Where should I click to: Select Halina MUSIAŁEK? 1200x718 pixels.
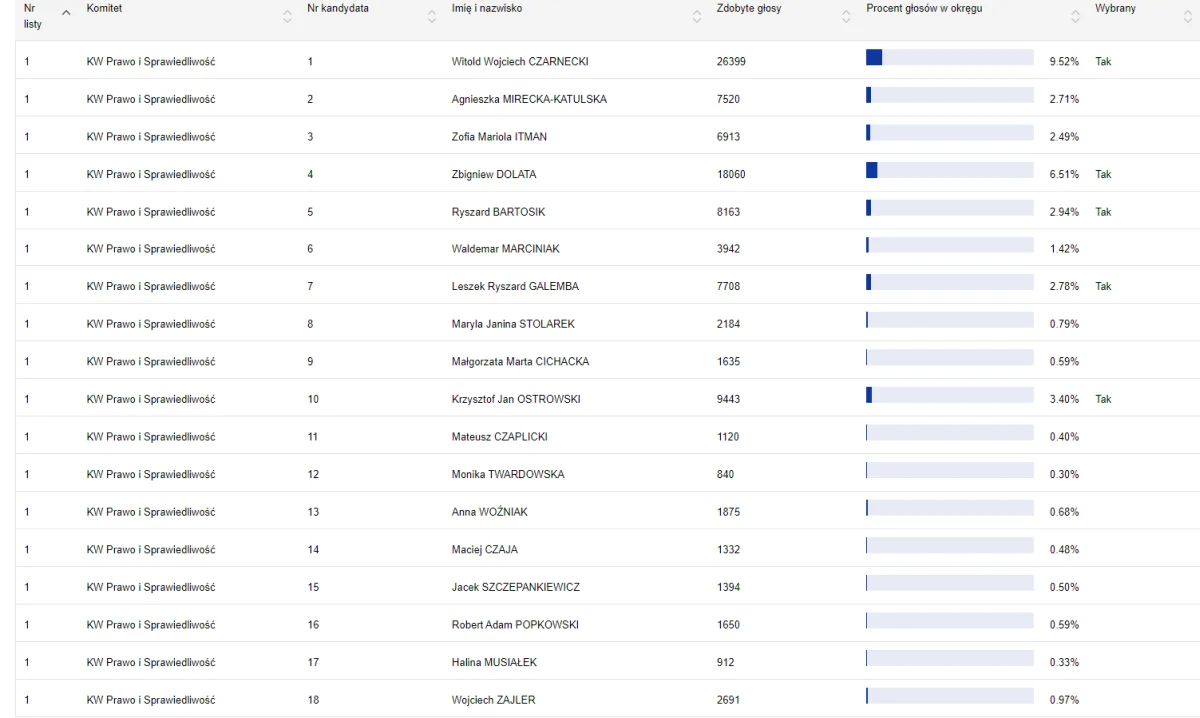click(495, 662)
